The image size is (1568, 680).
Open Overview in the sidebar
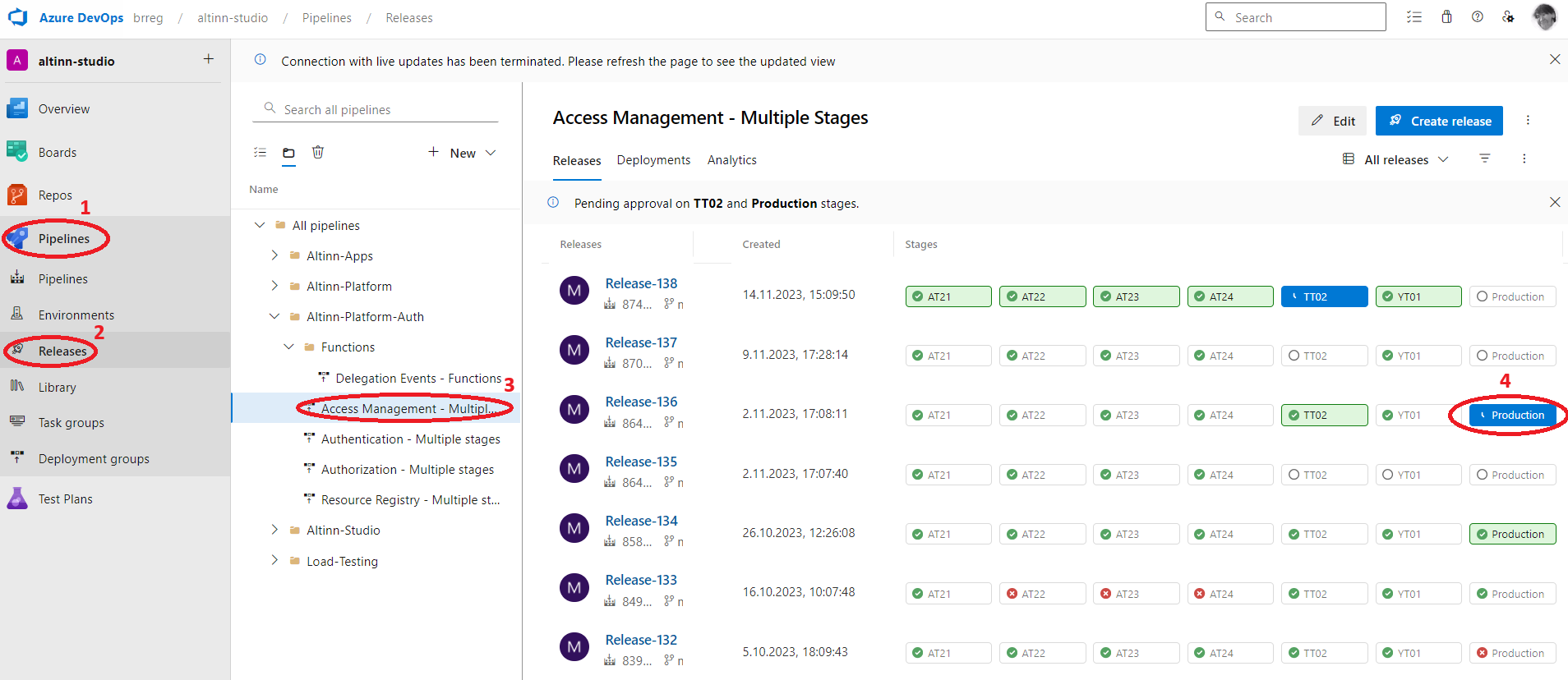coord(64,108)
